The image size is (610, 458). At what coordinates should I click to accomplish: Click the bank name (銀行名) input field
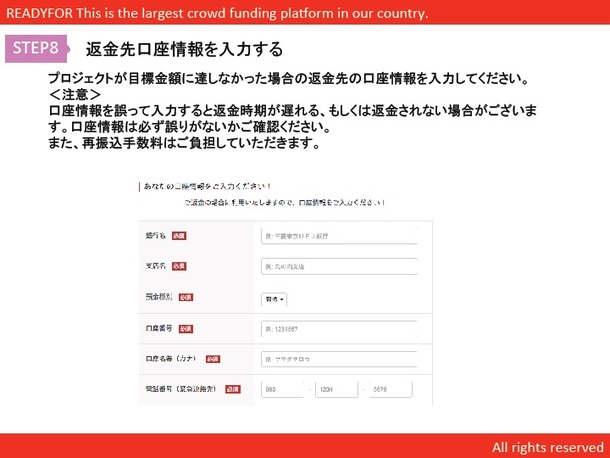point(339,236)
